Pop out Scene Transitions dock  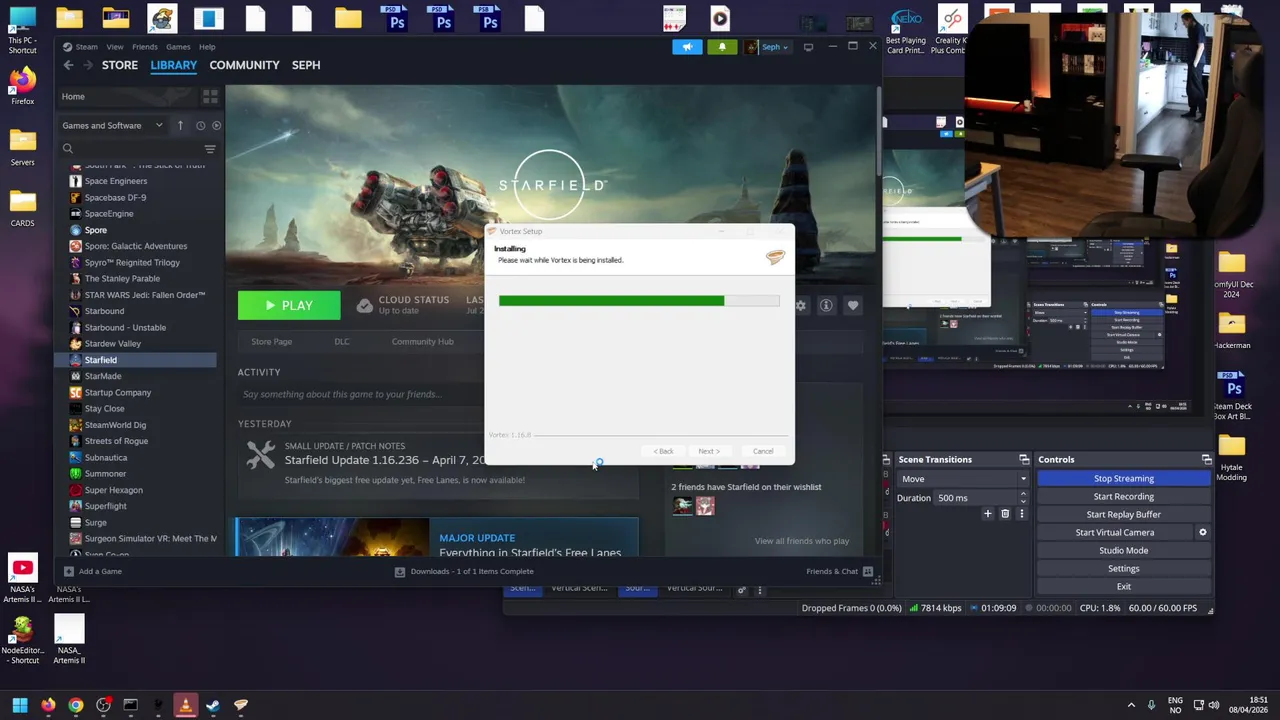pos(1024,459)
